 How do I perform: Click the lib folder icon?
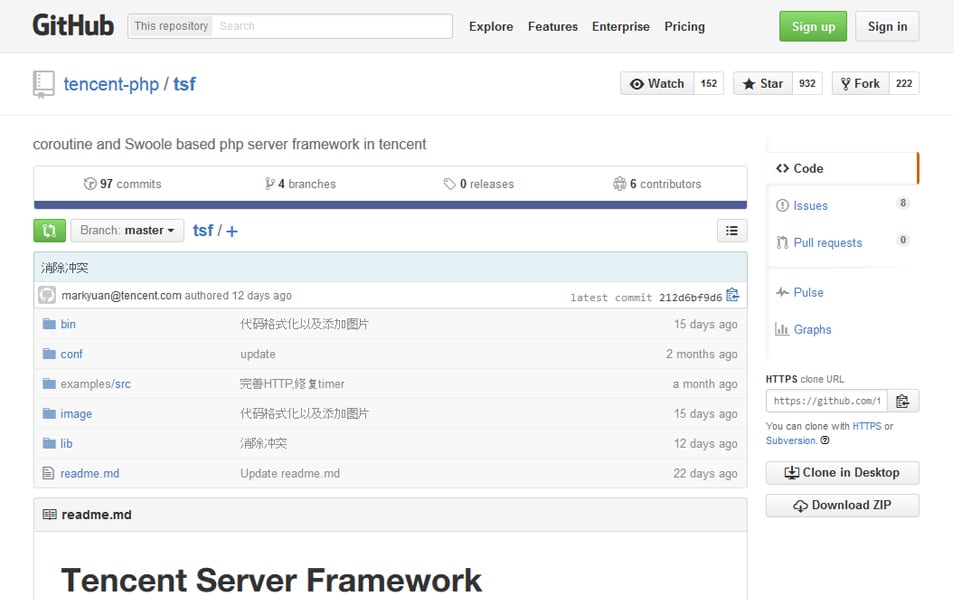click(x=49, y=443)
